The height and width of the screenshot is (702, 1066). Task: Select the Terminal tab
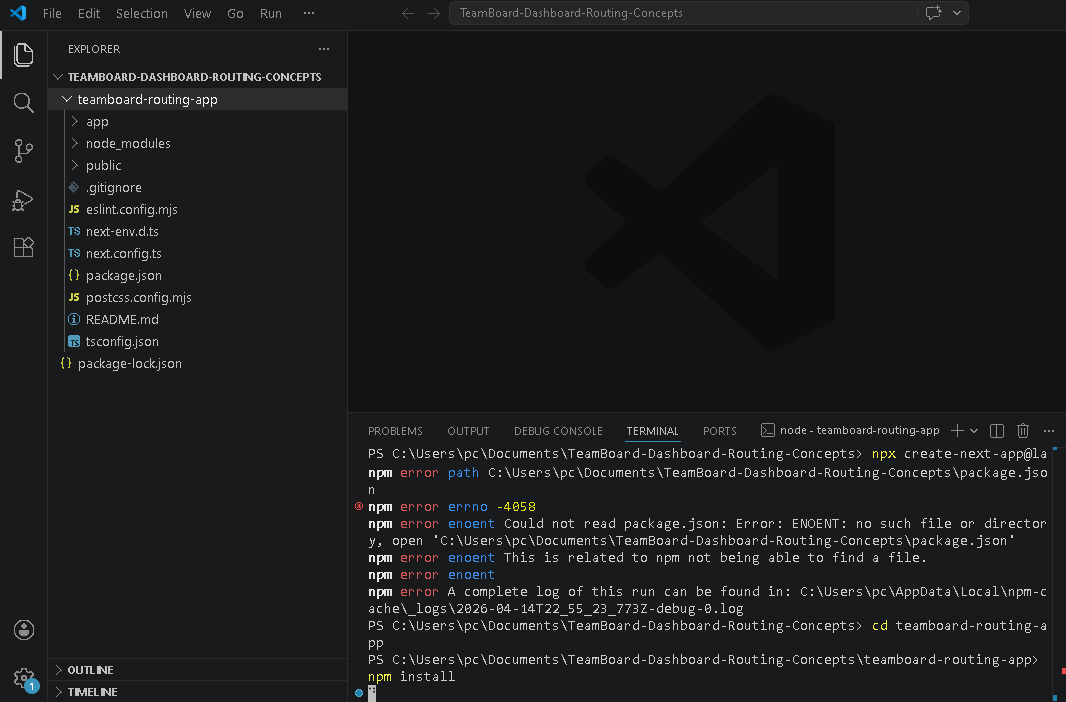[x=652, y=431]
